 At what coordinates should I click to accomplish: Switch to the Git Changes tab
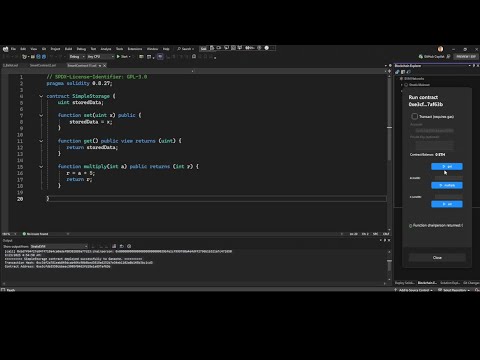pos(471,283)
